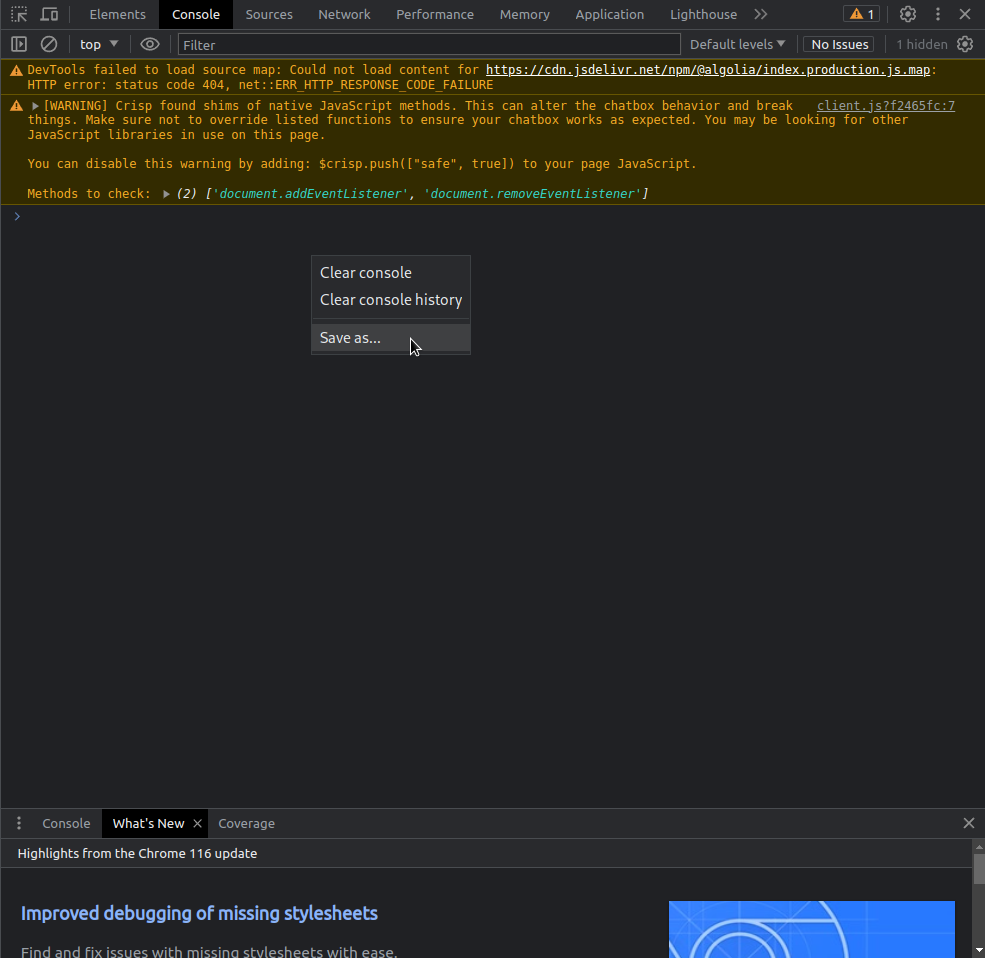This screenshot has width=985, height=958.
Task: Open Improved debugging of missing stylesheets link
Action: tap(199, 913)
